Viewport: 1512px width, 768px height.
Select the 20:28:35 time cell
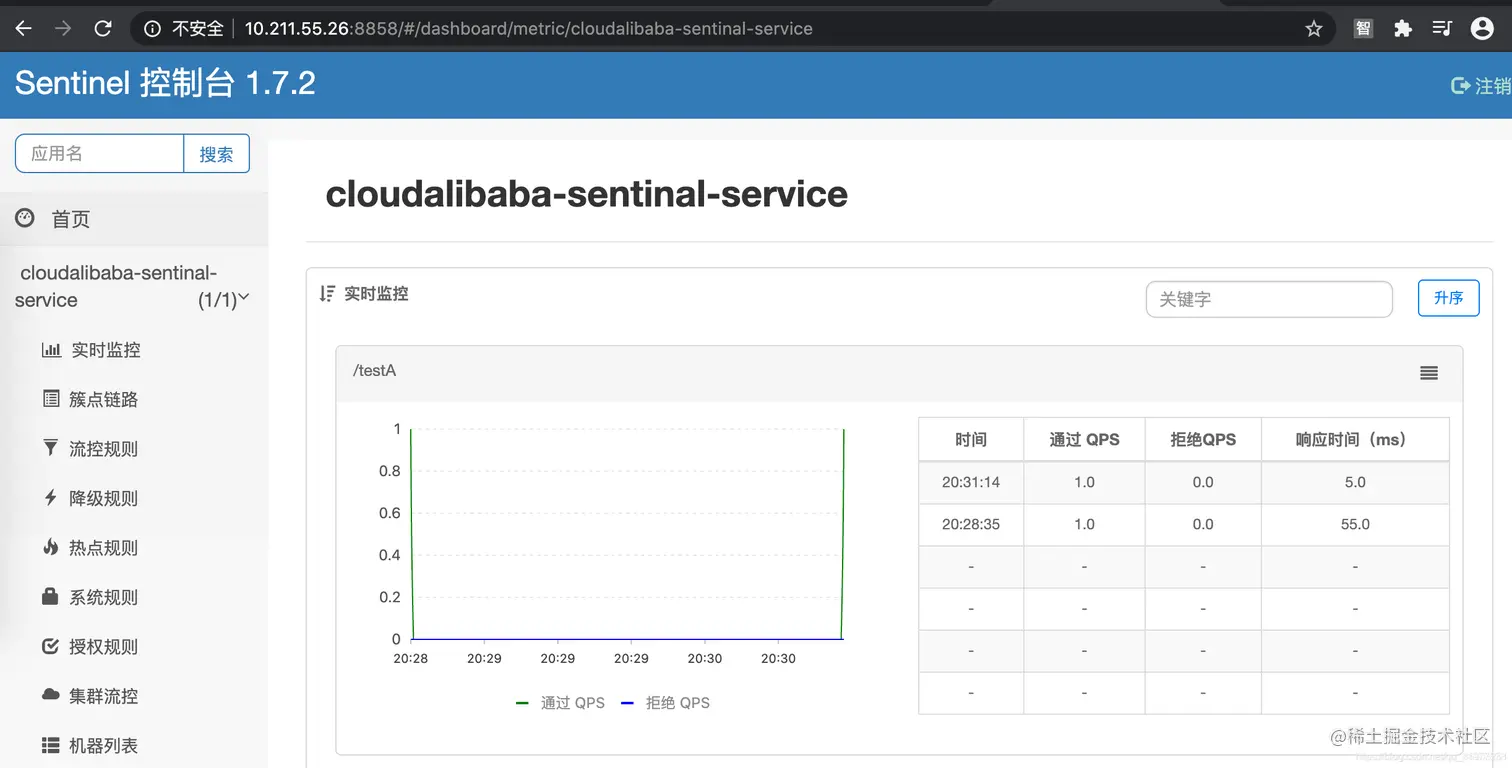point(971,524)
